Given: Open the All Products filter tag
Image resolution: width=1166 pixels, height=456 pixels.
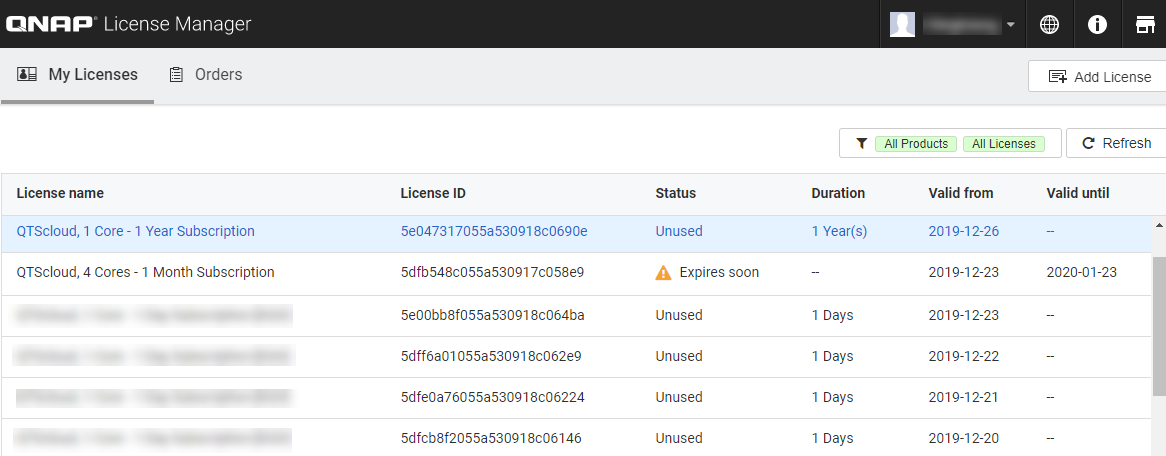Looking at the screenshot, I should click(x=916, y=144).
